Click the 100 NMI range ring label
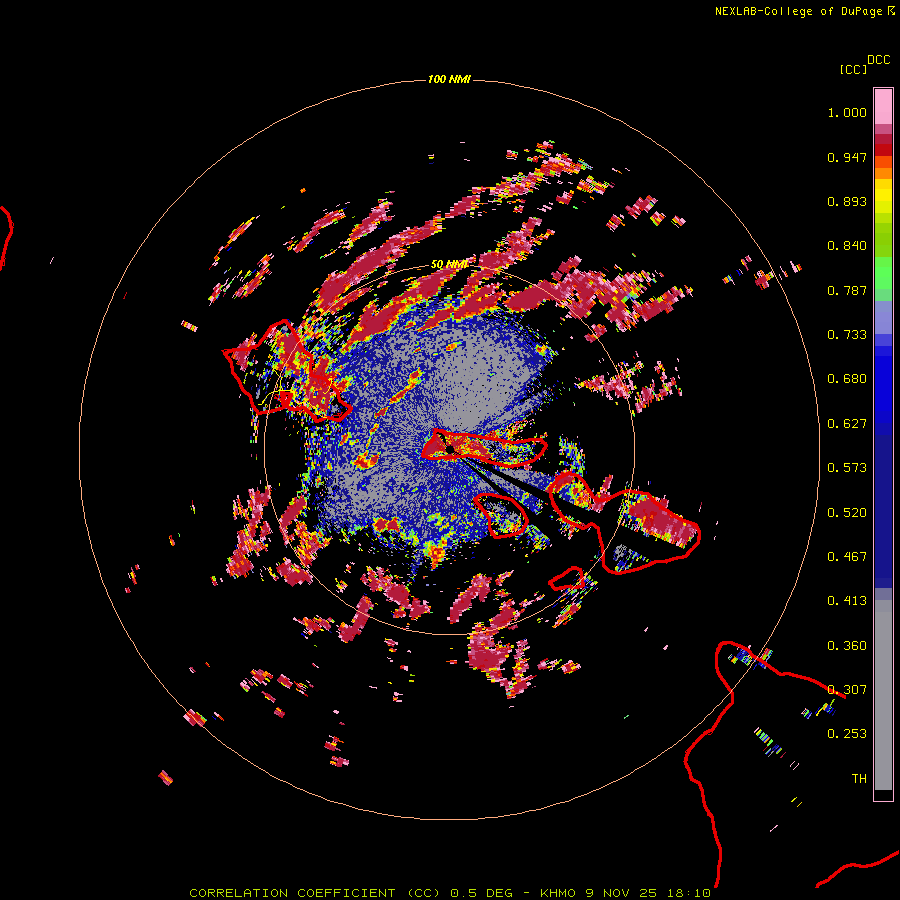This screenshot has height=900, width=900. [449, 79]
